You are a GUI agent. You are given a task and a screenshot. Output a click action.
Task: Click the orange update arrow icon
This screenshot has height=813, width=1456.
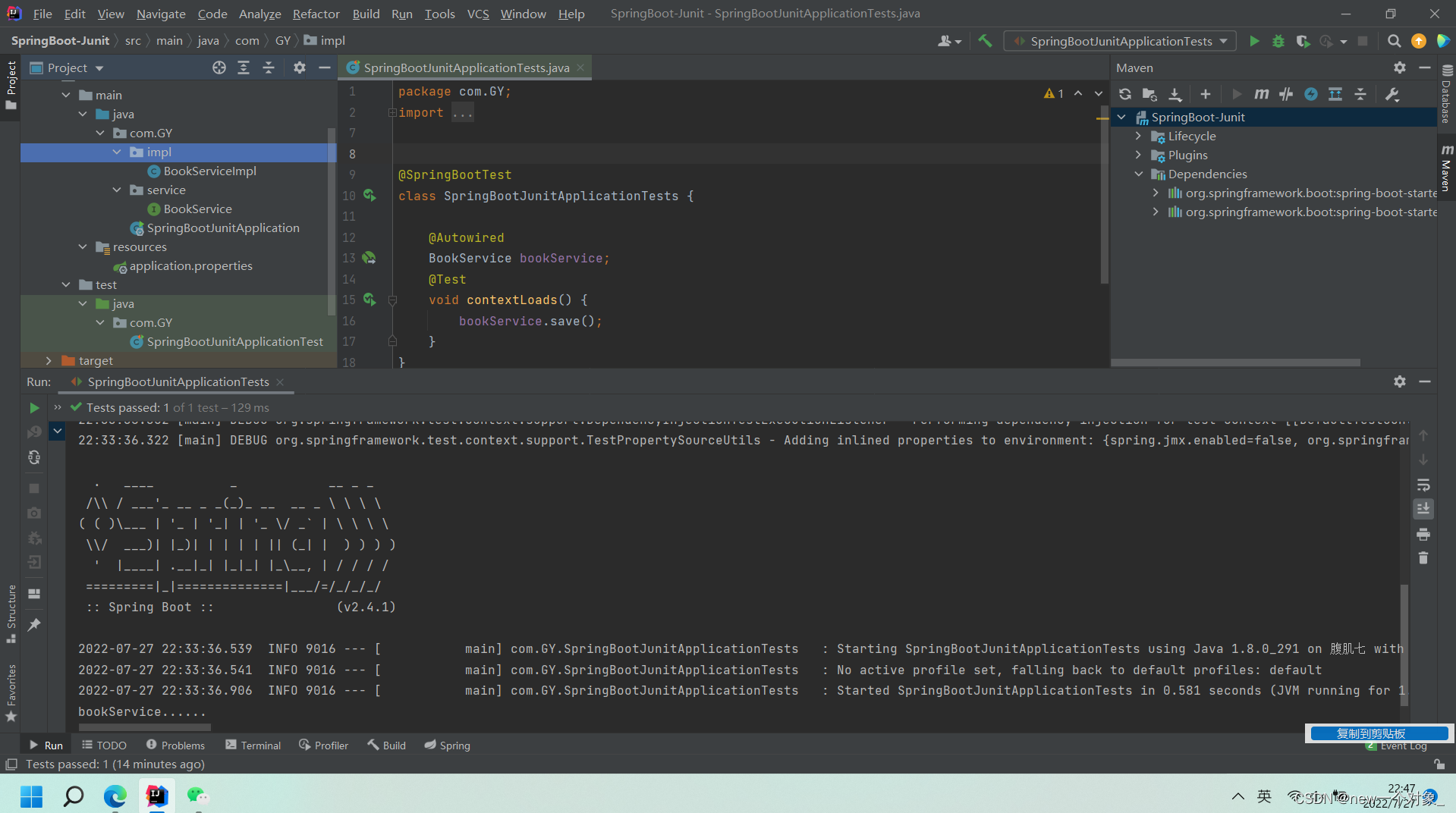[1418, 41]
